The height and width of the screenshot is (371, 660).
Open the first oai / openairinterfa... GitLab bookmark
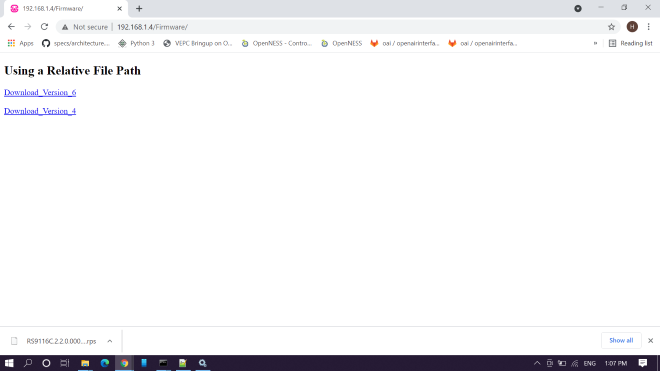tap(405, 43)
